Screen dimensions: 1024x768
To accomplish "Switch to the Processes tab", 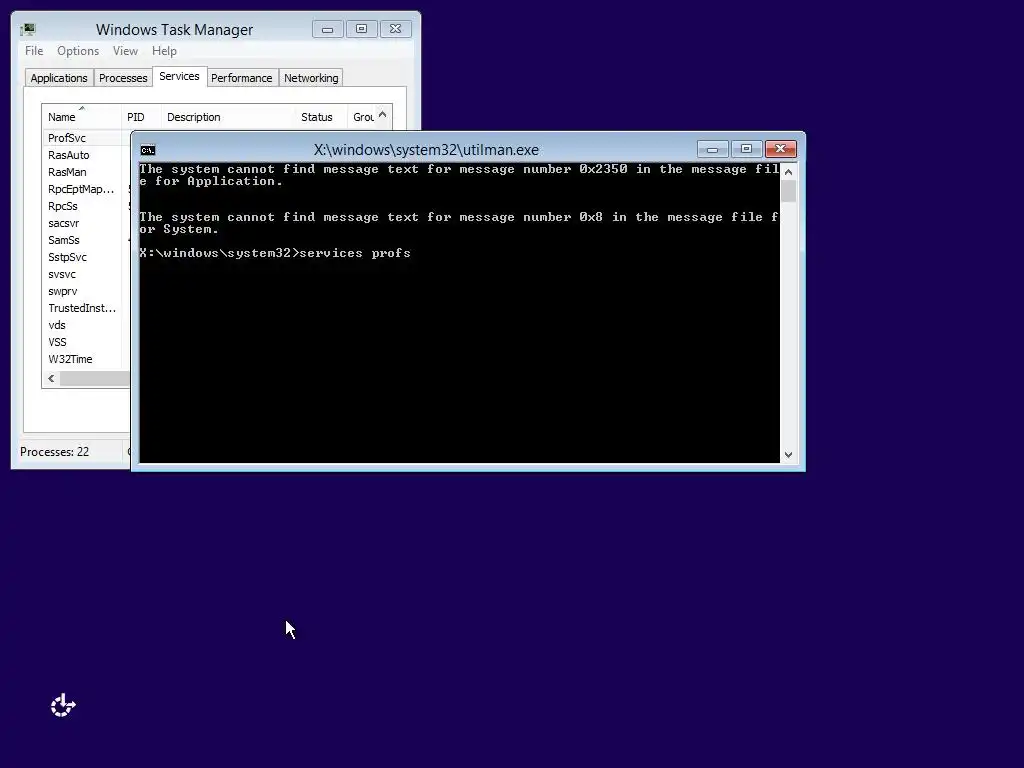I will (123, 78).
